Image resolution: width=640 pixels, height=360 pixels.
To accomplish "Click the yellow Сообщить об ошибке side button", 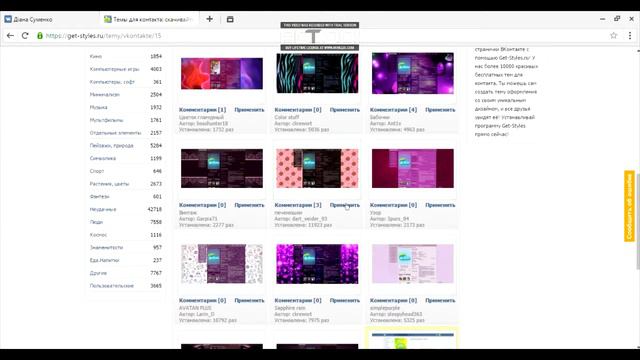I will click(x=629, y=206).
